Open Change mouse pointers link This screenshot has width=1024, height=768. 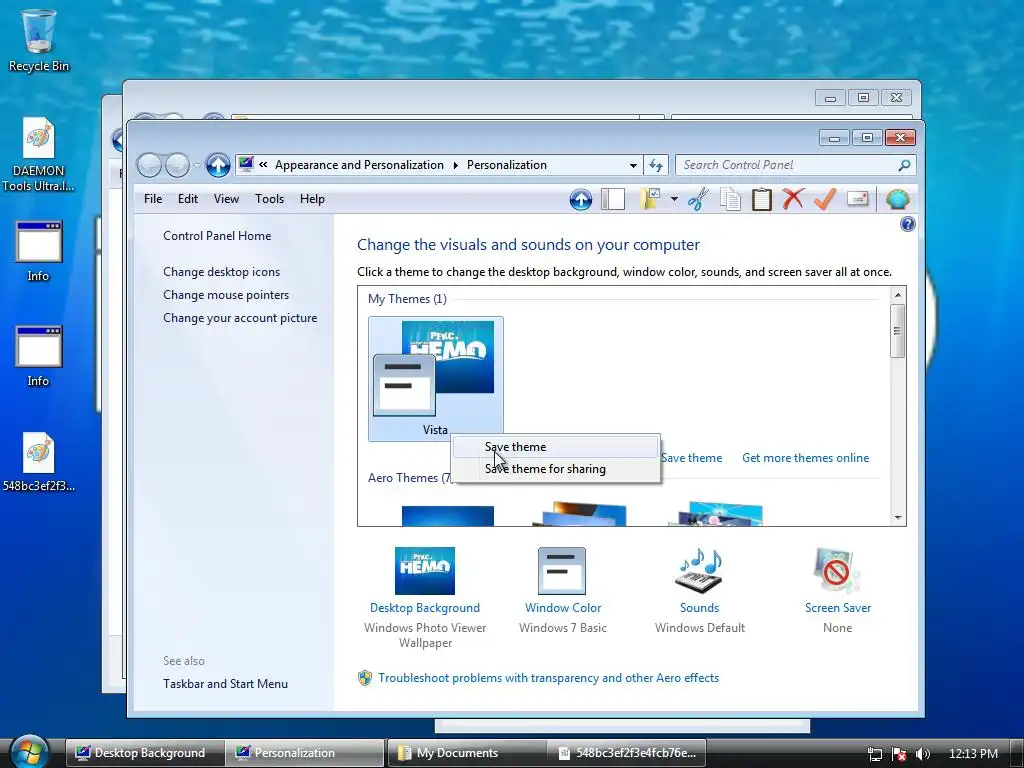click(x=226, y=295)
